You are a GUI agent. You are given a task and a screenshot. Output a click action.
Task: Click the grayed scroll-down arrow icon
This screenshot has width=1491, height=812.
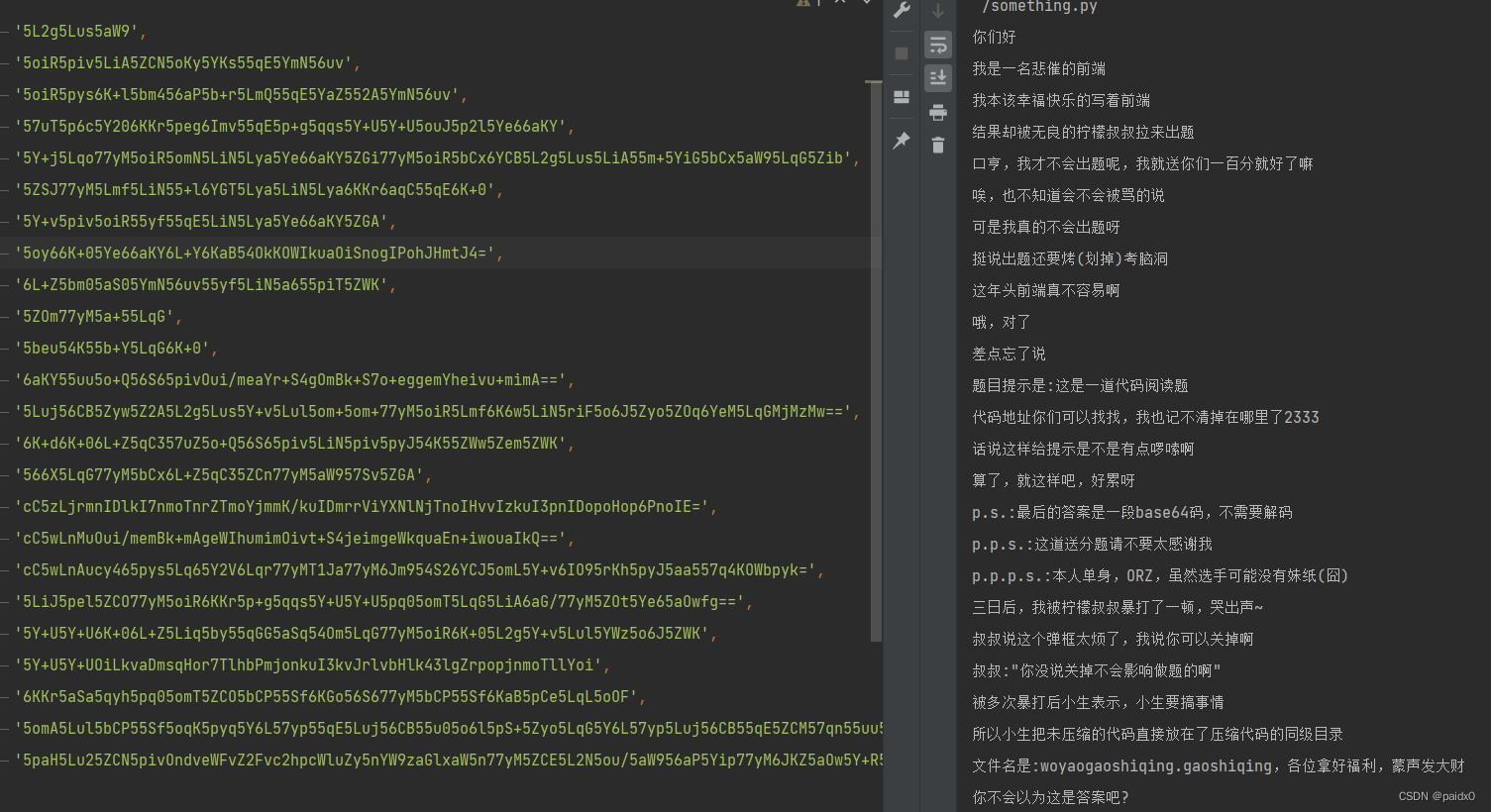click(x=937, y=10)
